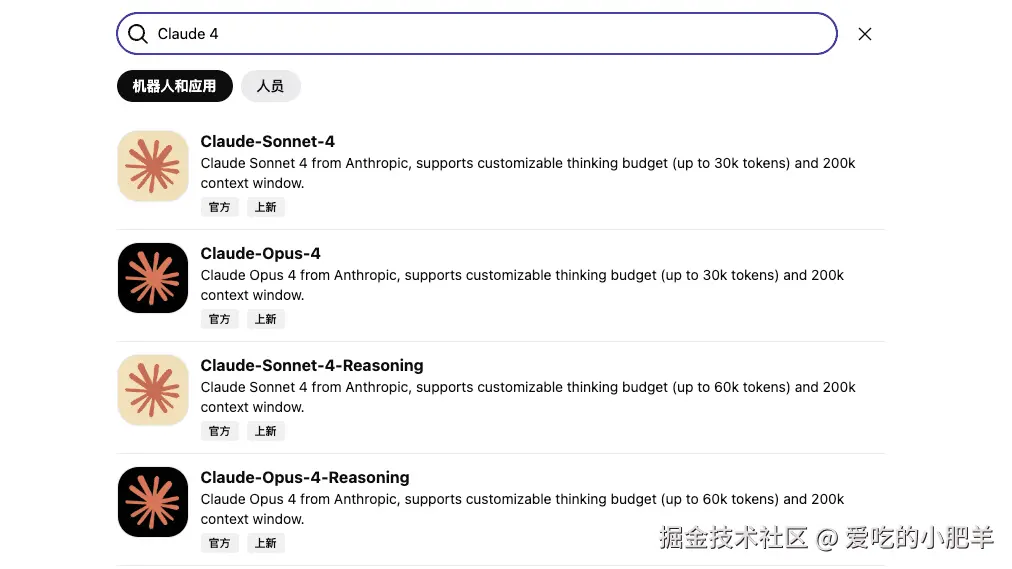The width and height of the screenshot is (1012, 569).
Task: Open the Claude-Opus-4 title link
Action: pos(260,253)
